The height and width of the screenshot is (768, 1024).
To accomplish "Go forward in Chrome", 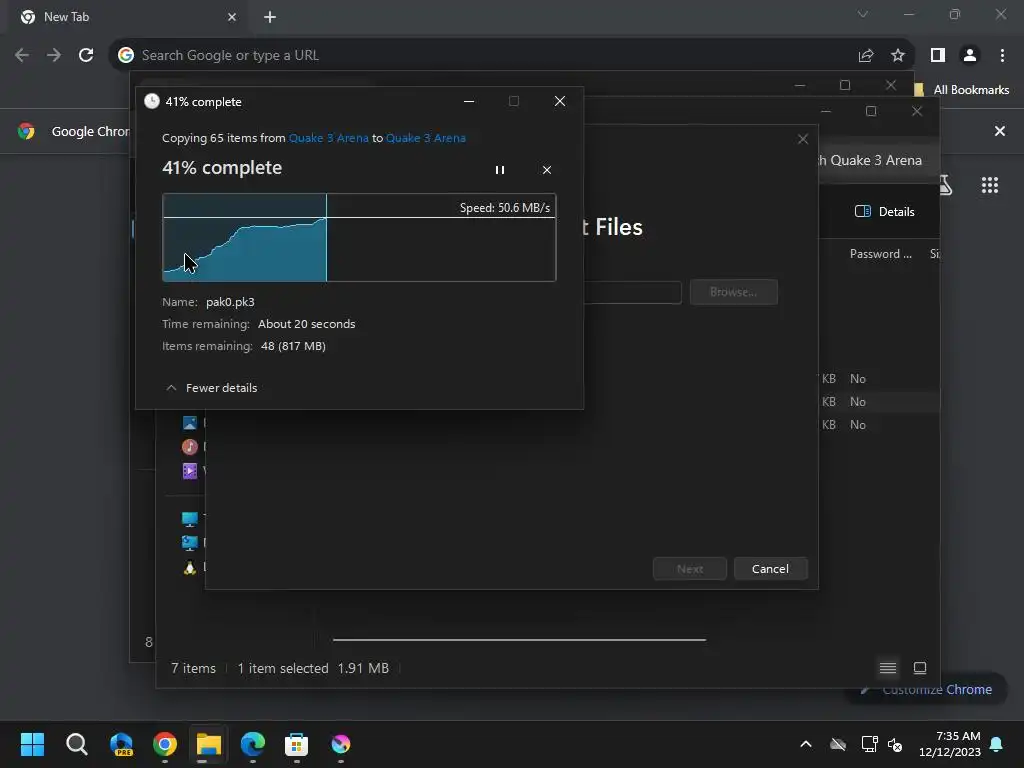I will click(54, 56).
